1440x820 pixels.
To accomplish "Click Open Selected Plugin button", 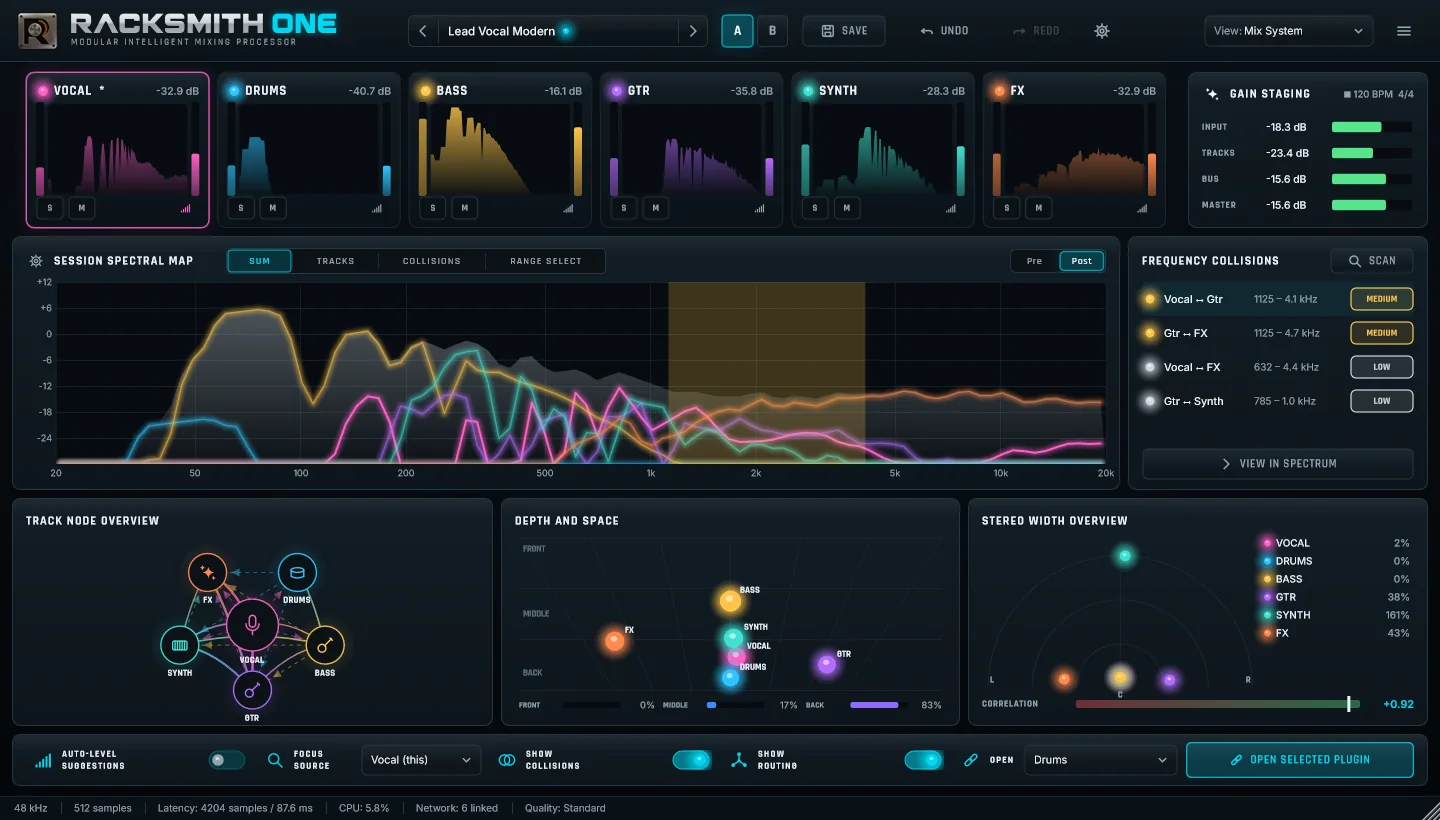I will point(1300,760).
